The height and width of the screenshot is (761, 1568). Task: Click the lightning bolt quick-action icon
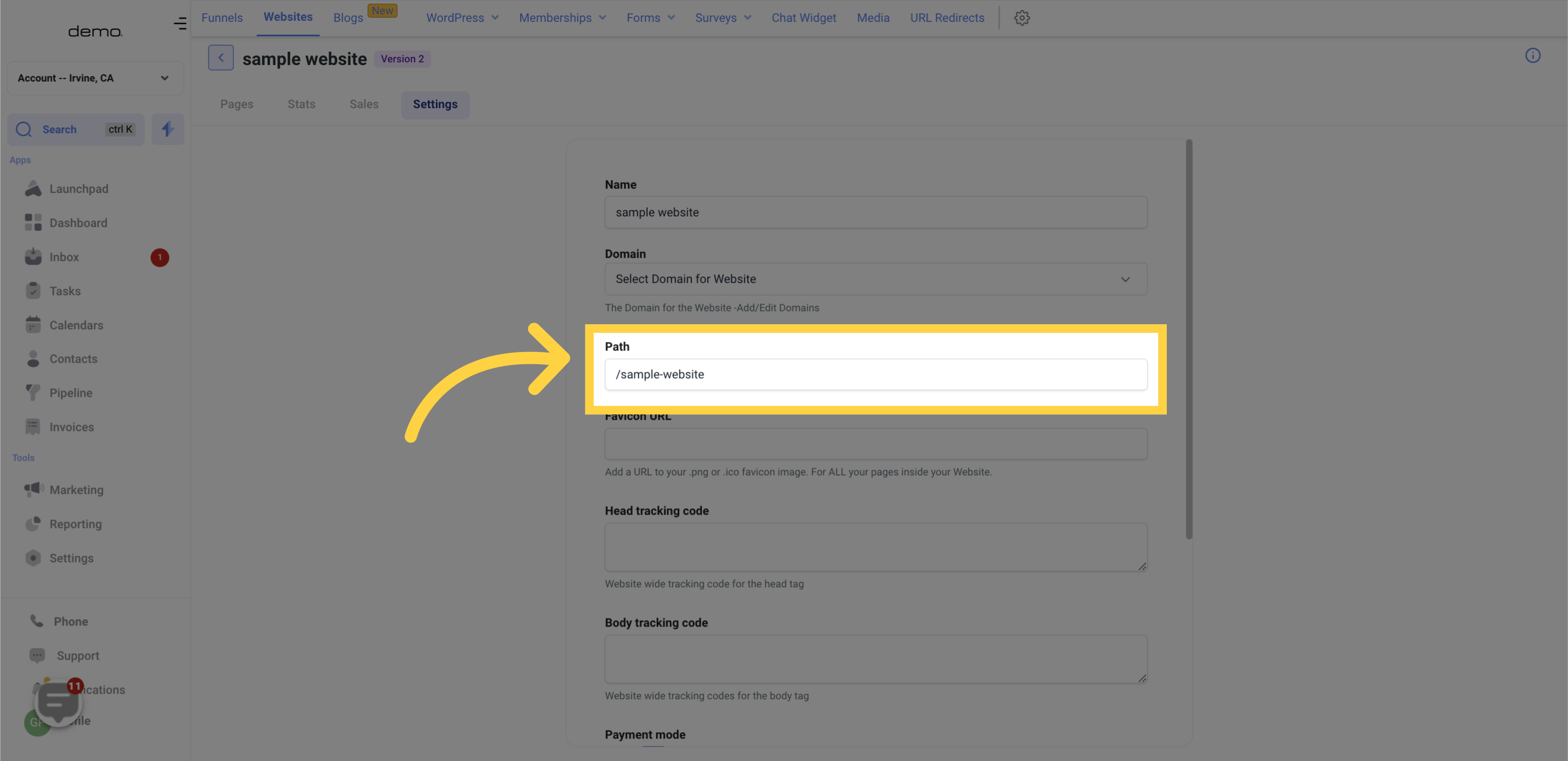[x=167, y=129]
